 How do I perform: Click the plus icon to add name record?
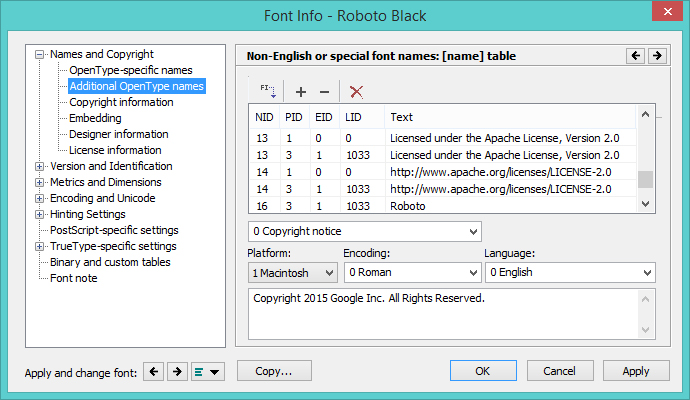(301, 92)
